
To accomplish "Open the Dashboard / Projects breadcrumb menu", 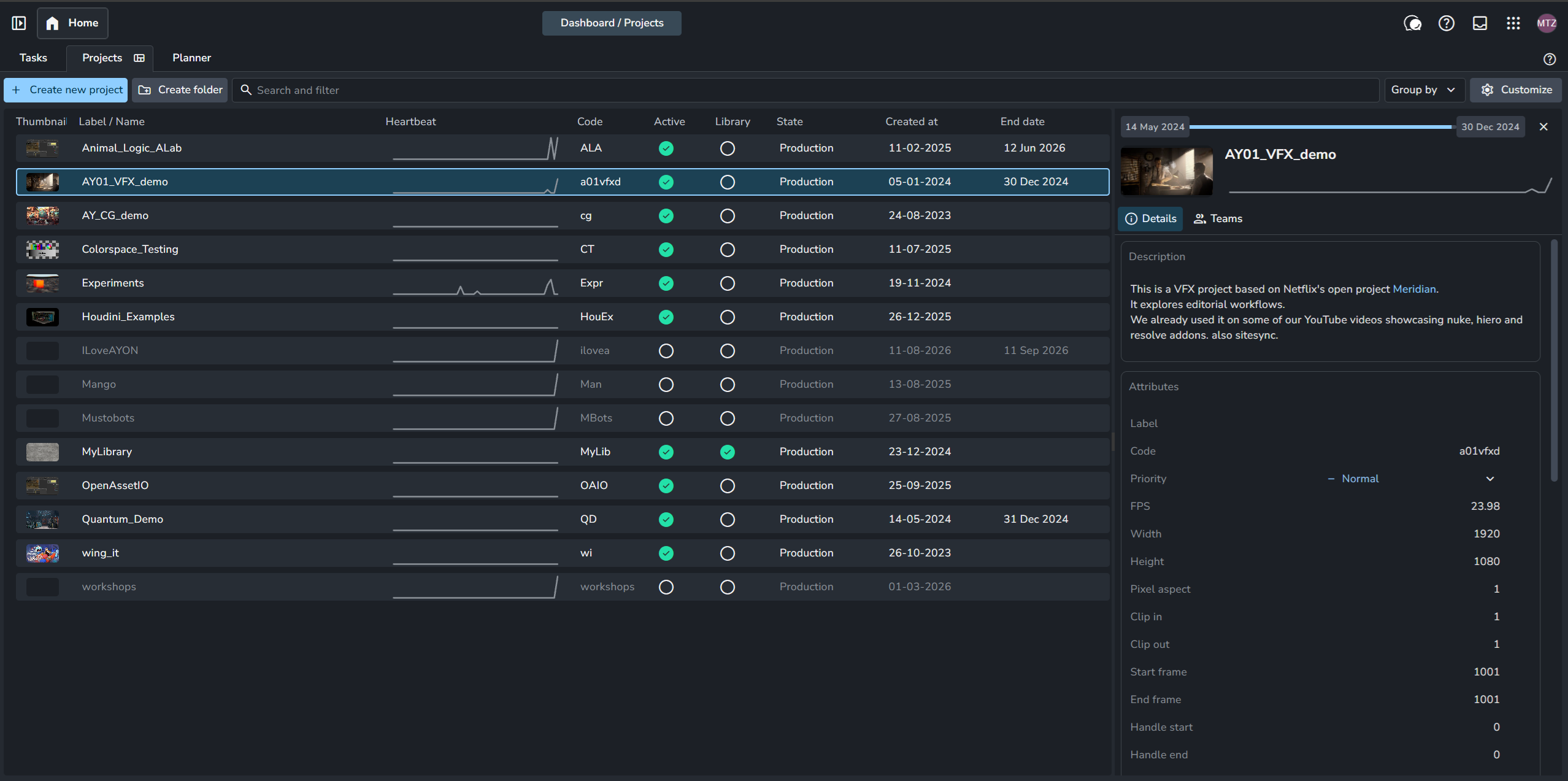I will click(612, 23).
